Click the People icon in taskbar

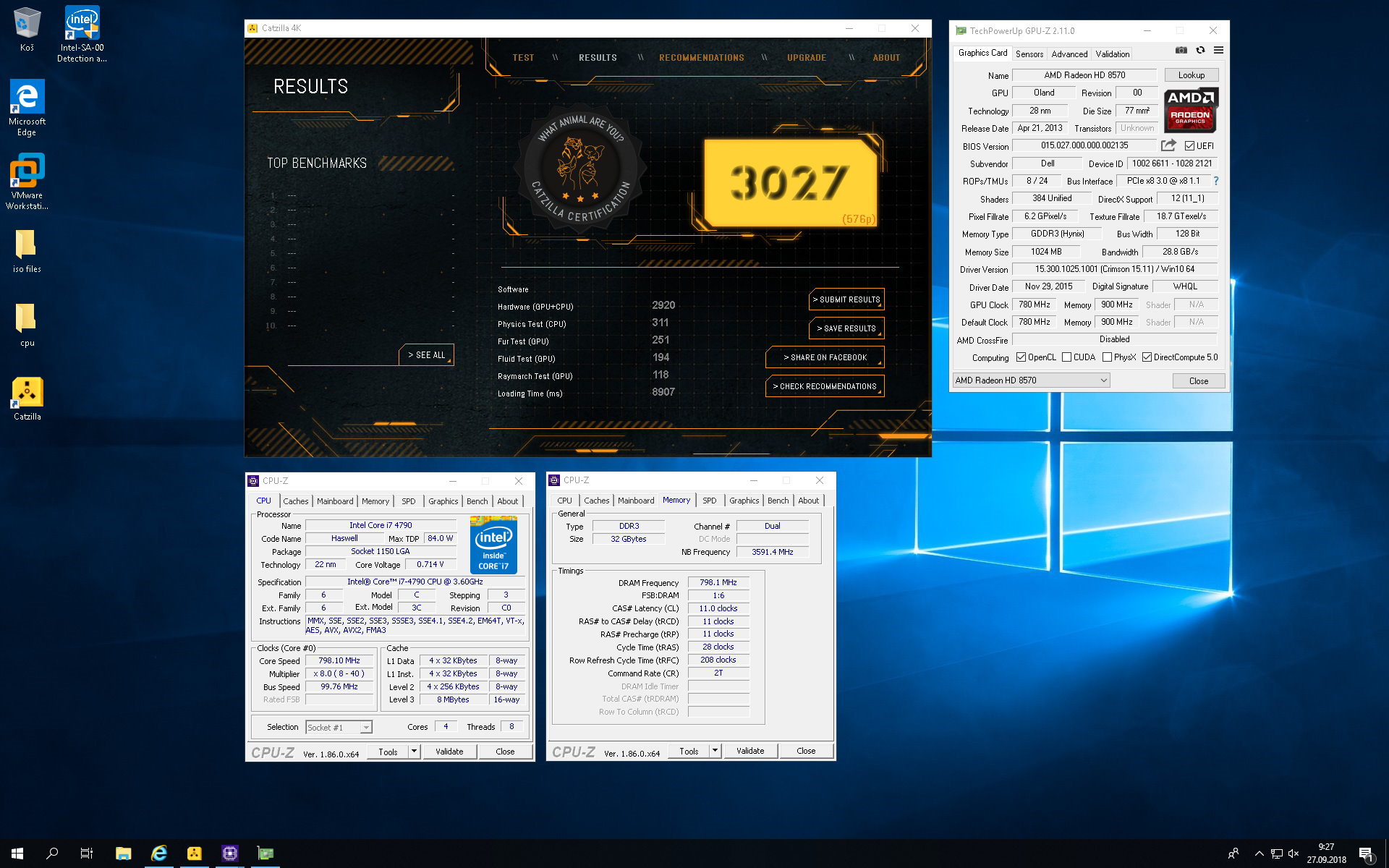point(1233,854)
